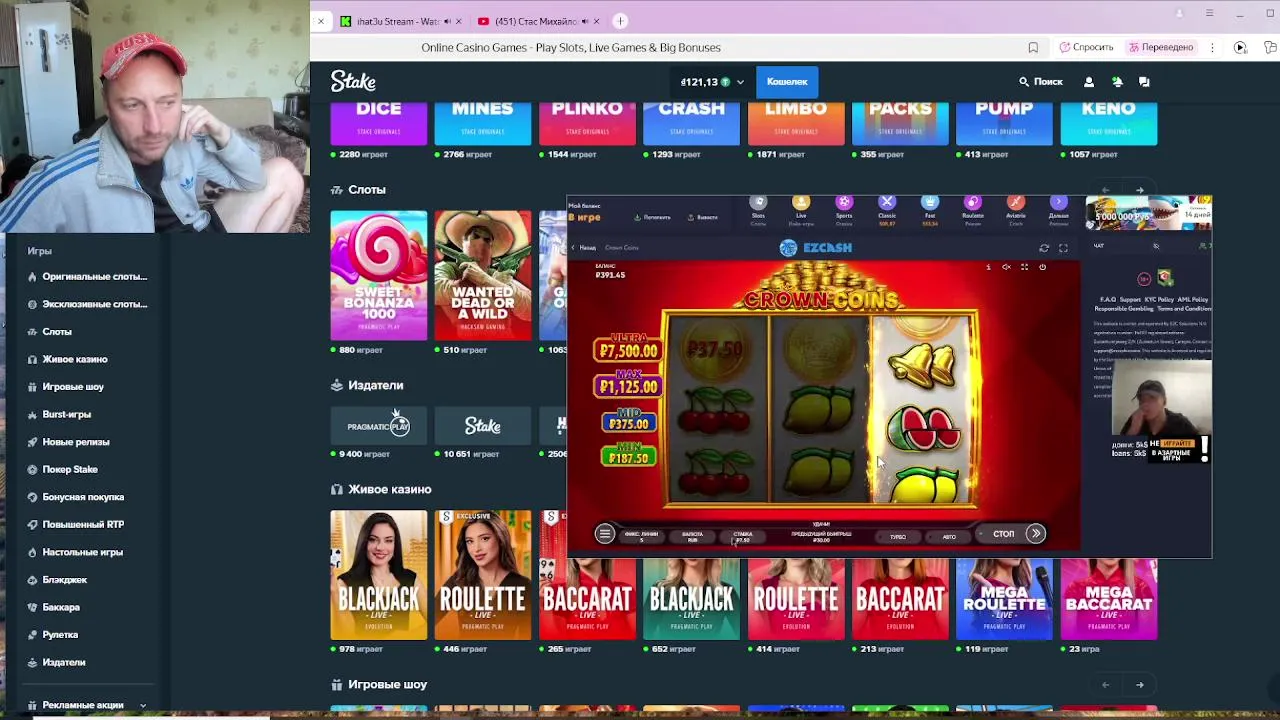
Task: Open Sports category in EZCASH nav
Action: tap(844, 208)
